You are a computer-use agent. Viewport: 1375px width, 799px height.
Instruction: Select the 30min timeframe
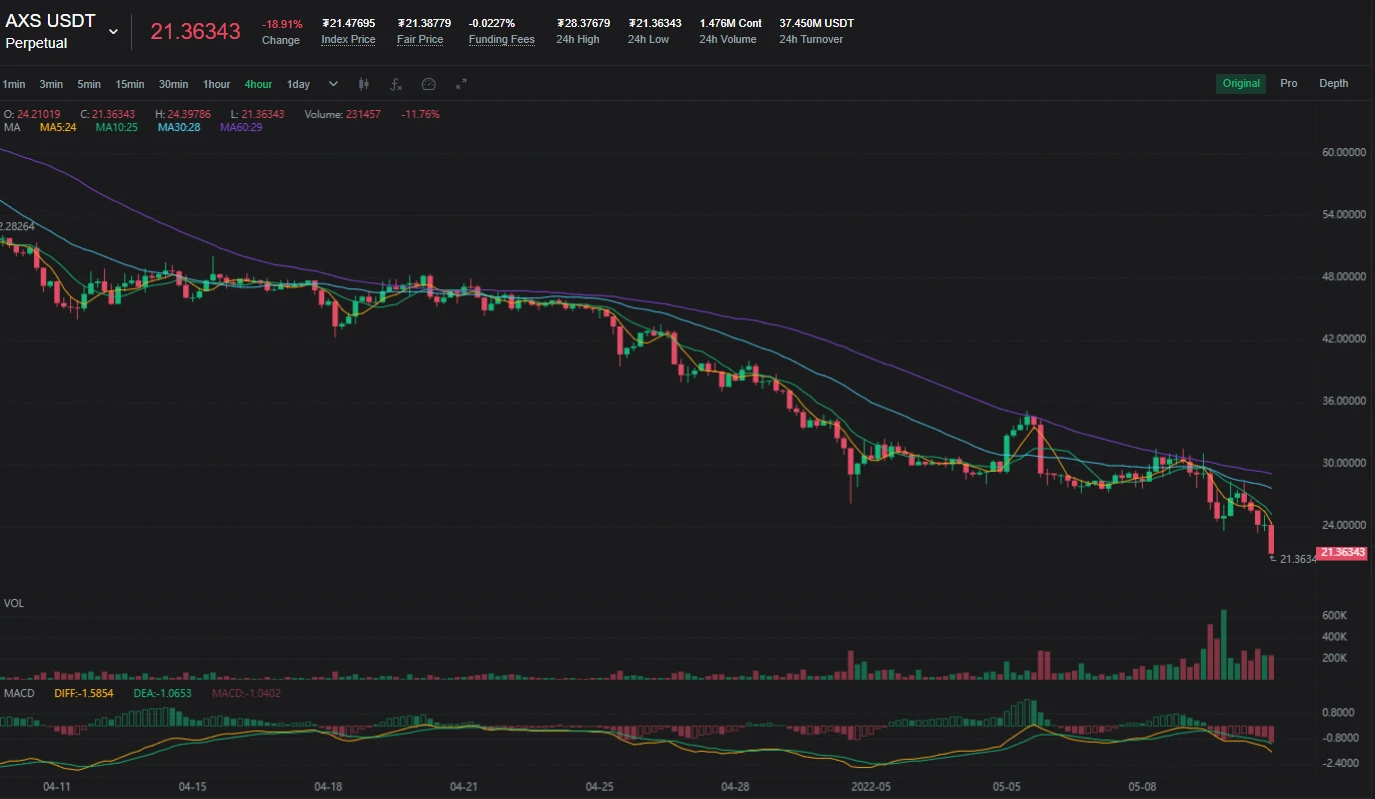click(173, 84)
